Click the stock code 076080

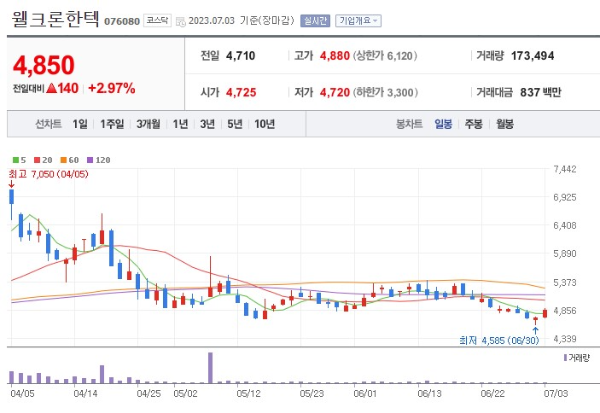coord(122,21)
